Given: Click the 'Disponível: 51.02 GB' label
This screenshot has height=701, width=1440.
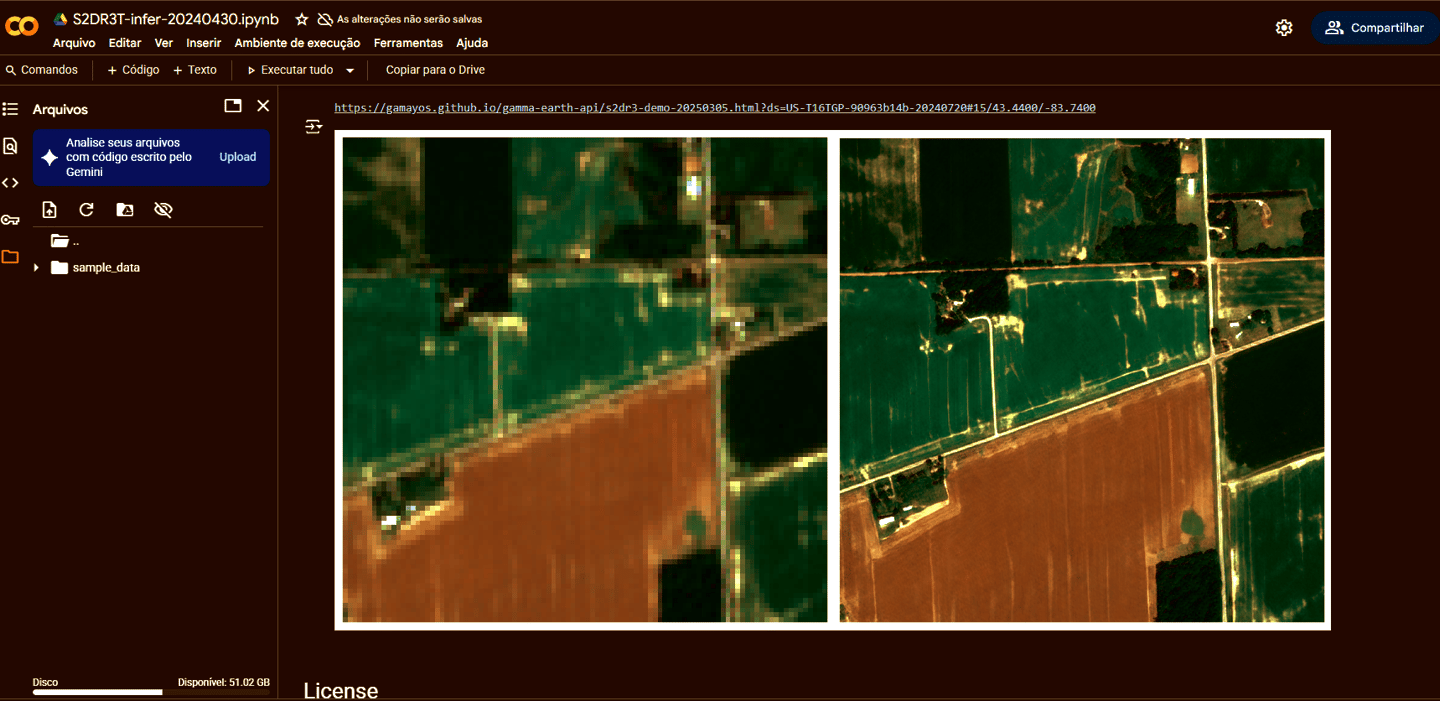Looking at the screenshot, I should (x=224, y=682).
